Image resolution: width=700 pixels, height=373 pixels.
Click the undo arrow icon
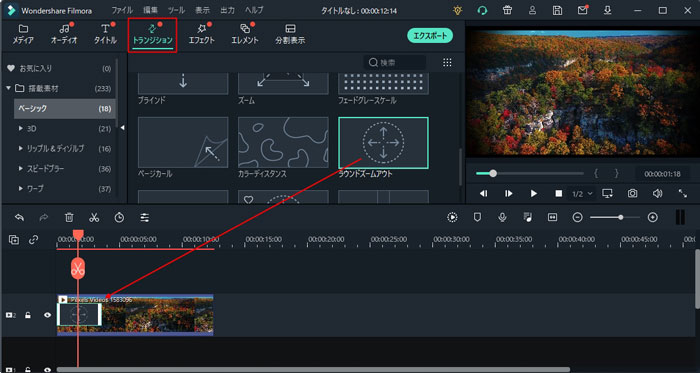[19, 217]
